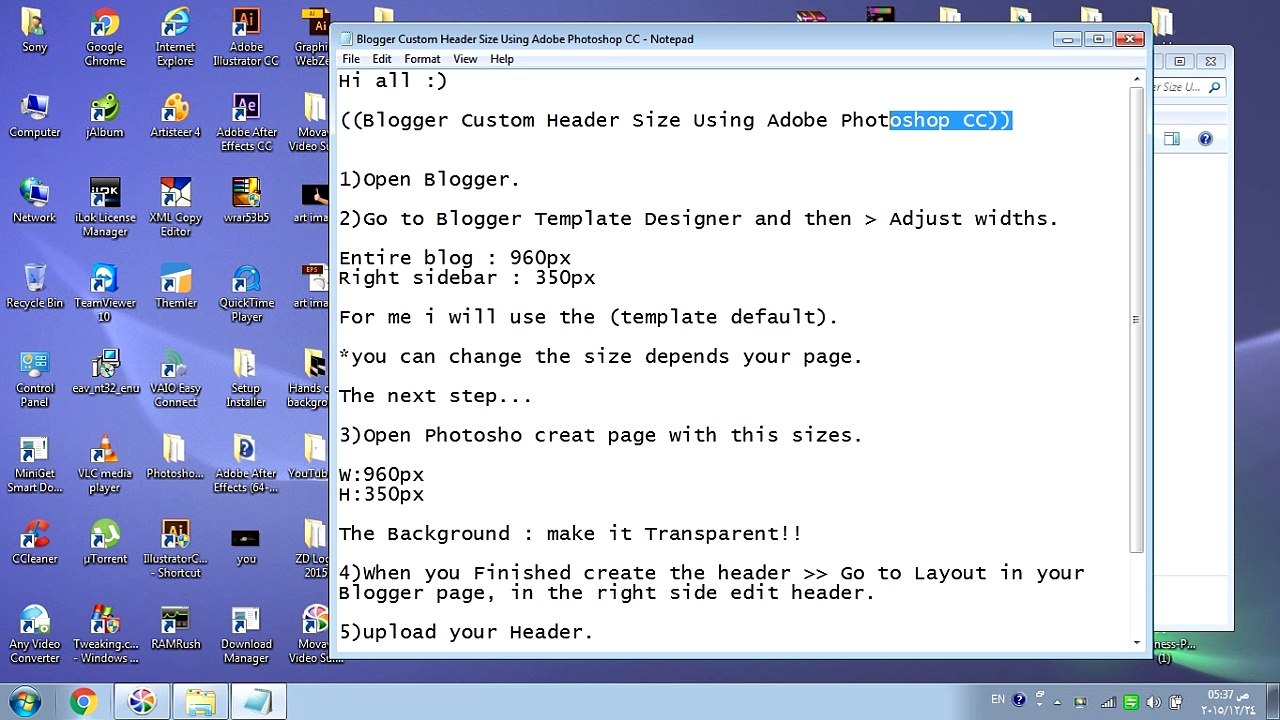Open the Help menu in Notepad
The width and height of the screenshot is (1280, 720).
coord(502,59)
